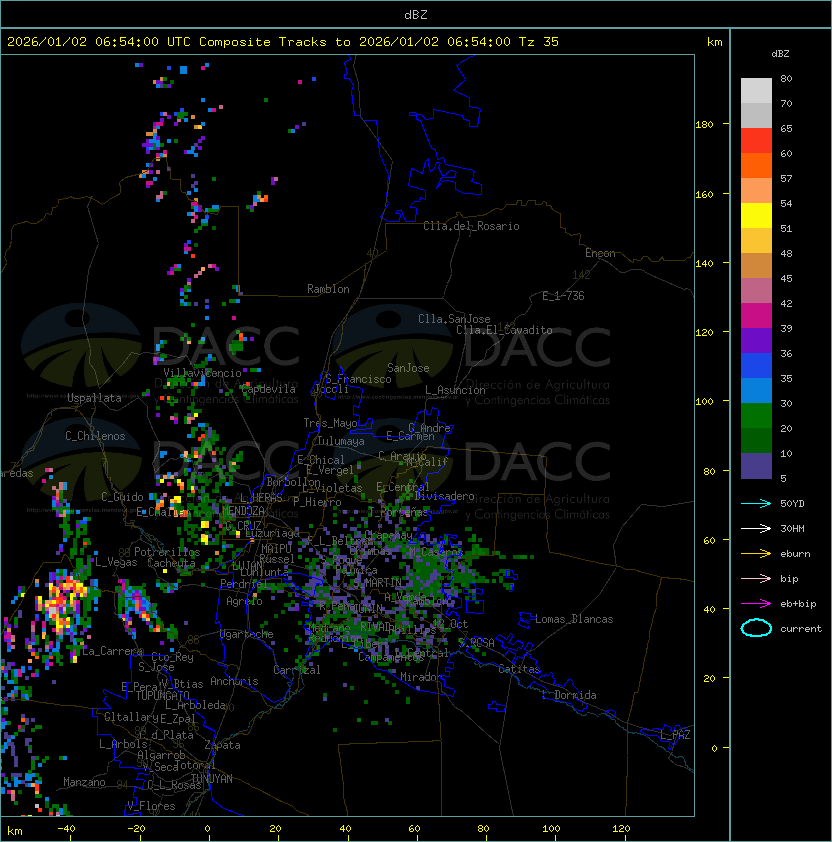Click the C_Chilenos map label
The width and height of the screenshot is (832, 842).
[x=95, y=436]
